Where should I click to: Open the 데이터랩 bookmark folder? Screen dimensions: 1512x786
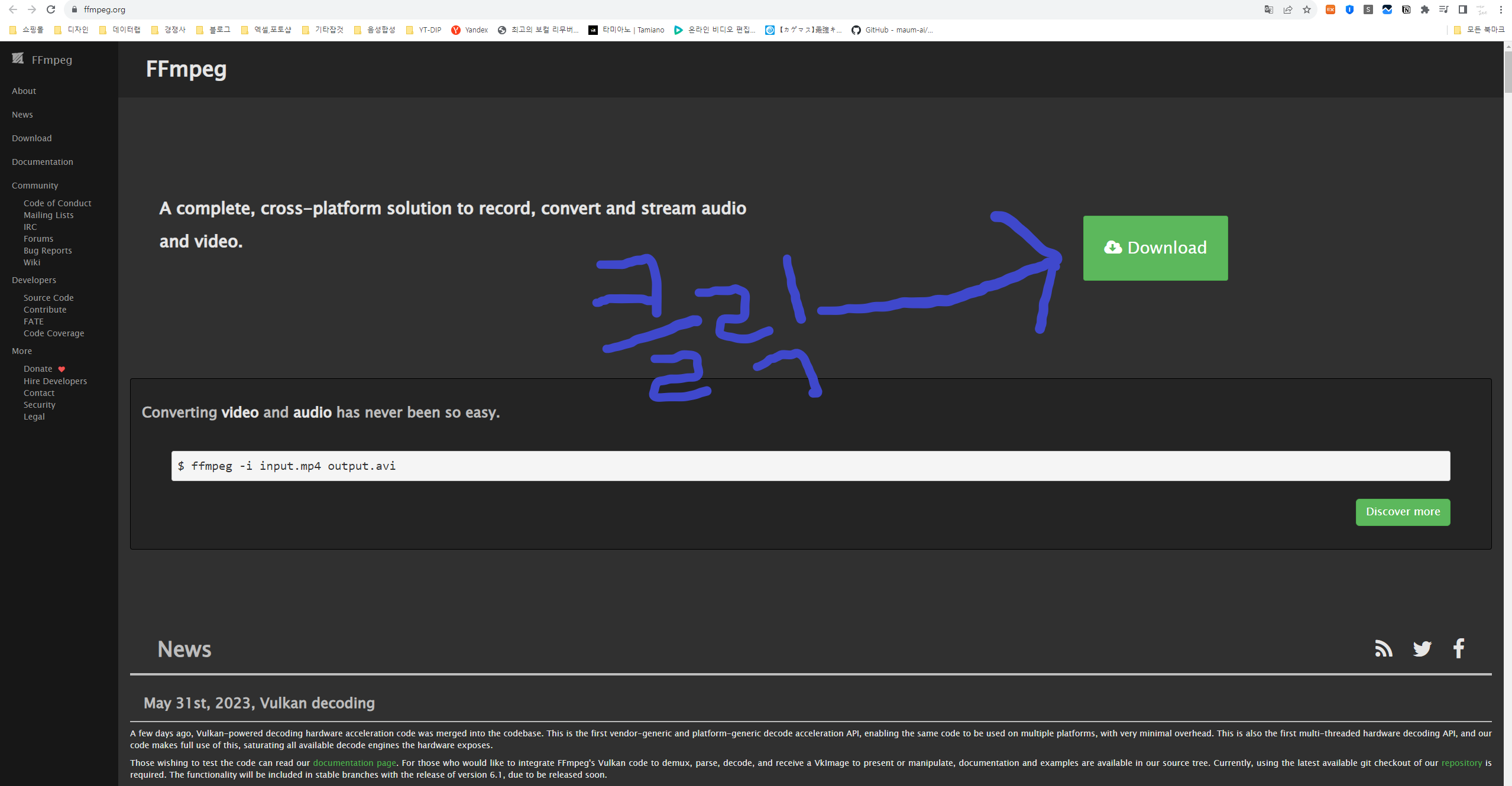120,30
